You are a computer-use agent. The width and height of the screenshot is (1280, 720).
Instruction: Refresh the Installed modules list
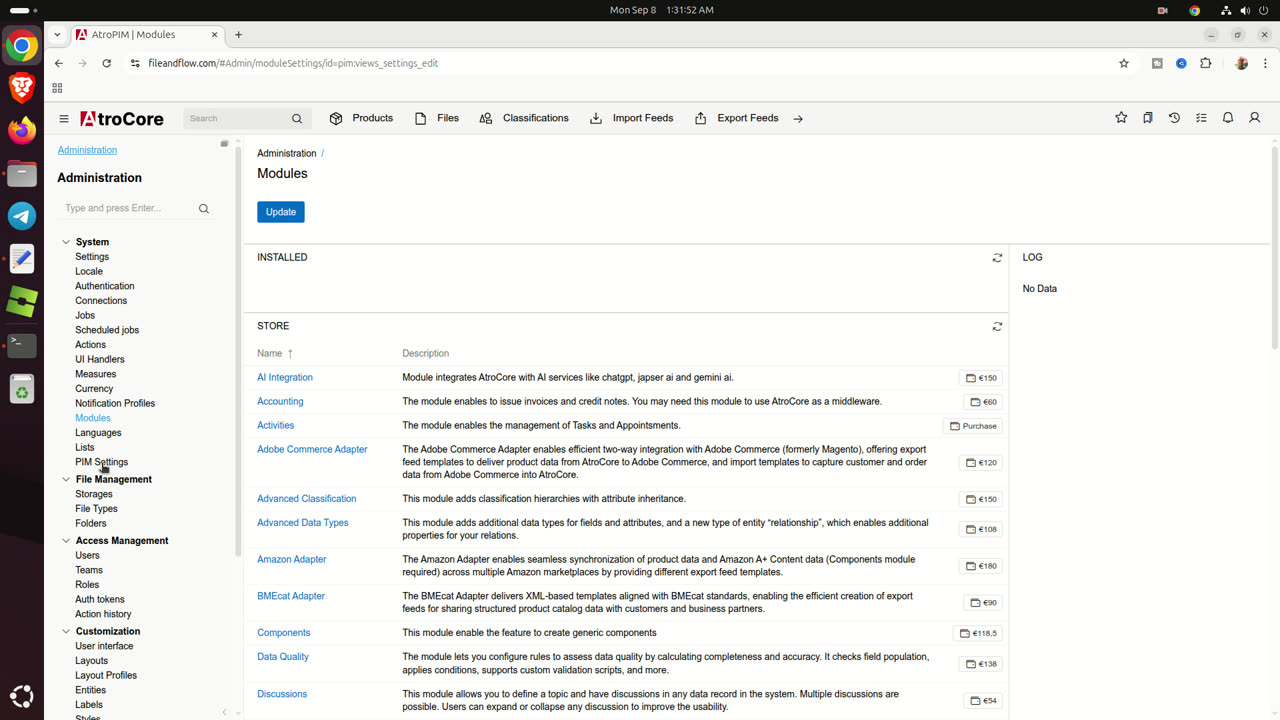(997, 258)
